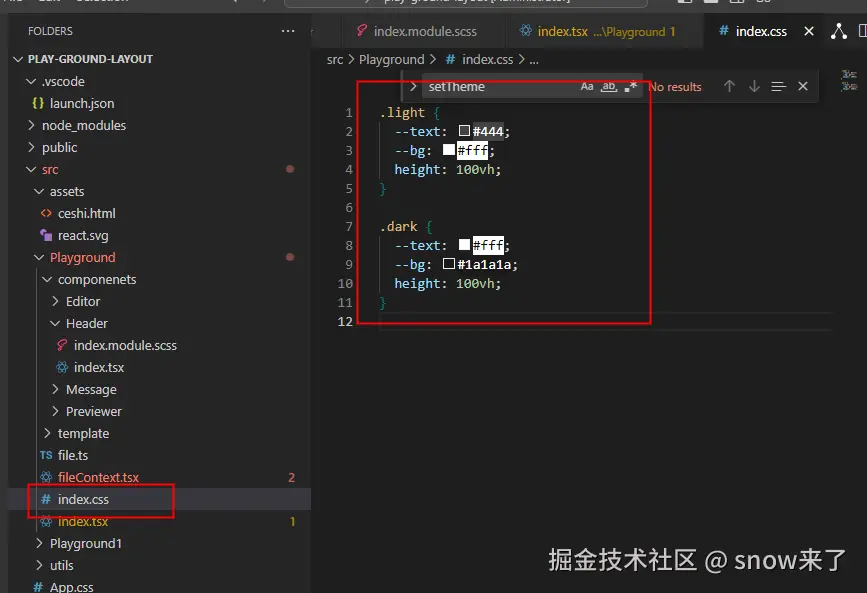This screenshot has height=593, width=867.
Task: Expand the replace toggle chevron in find widget
Action: pos(413,86)
